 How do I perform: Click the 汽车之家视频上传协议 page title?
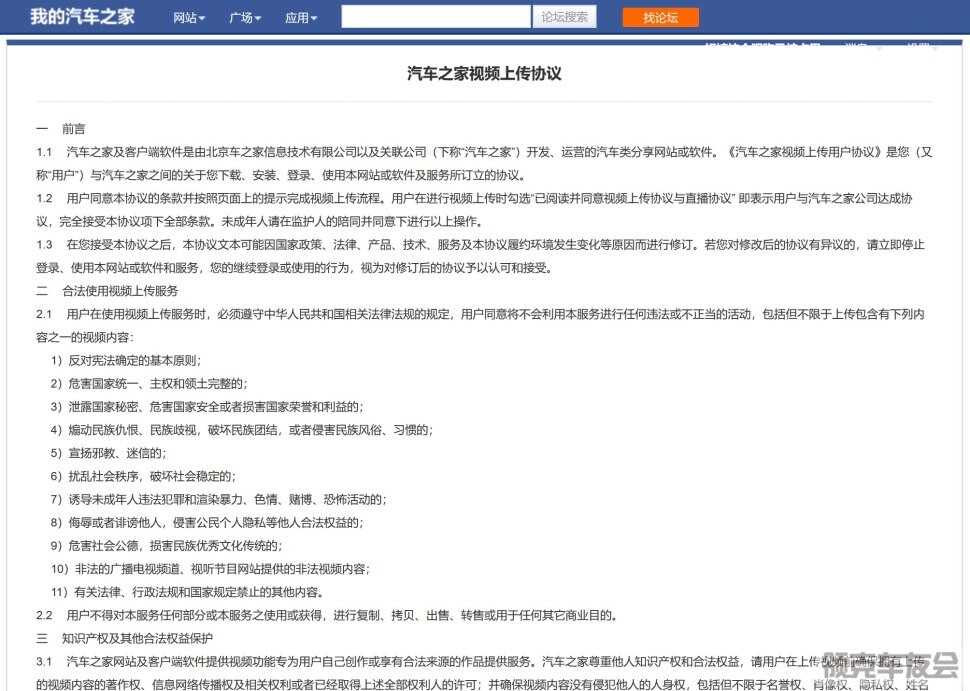tap(484, 74)
